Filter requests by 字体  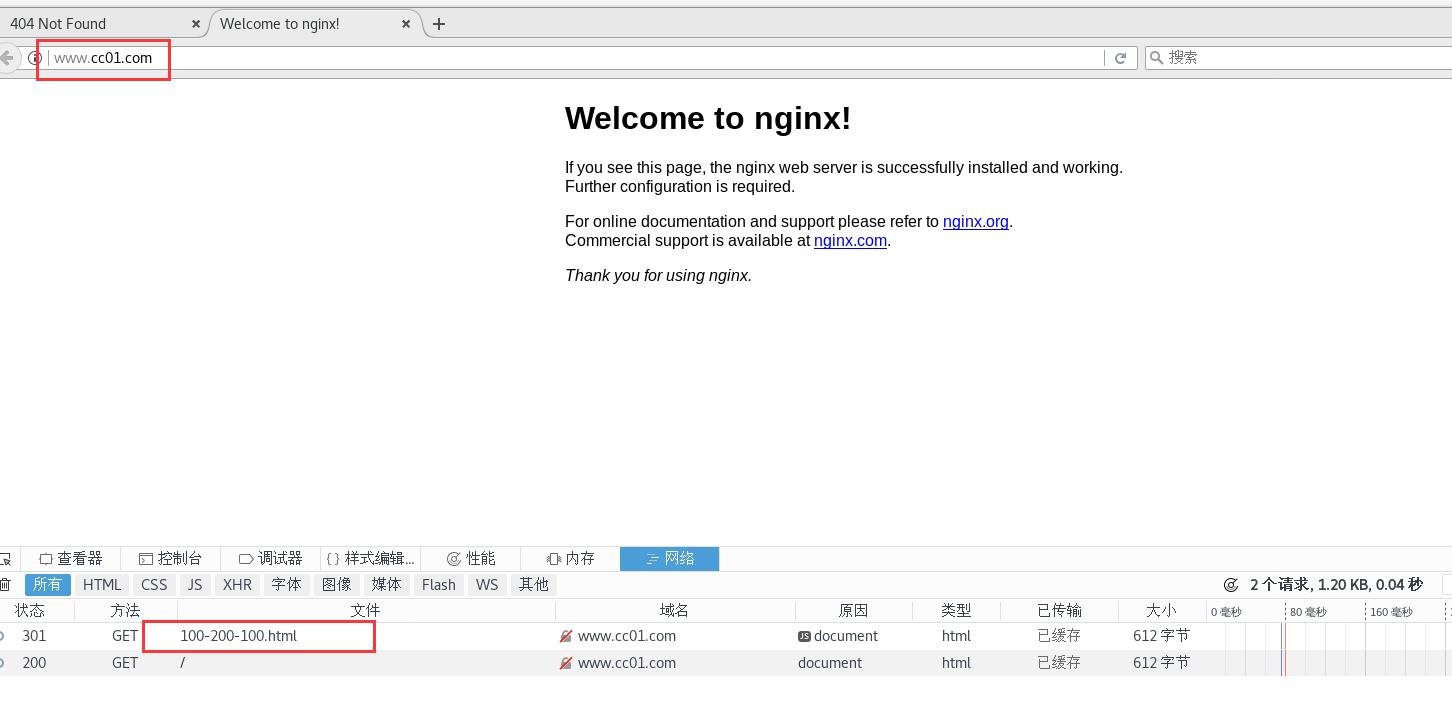286,585
